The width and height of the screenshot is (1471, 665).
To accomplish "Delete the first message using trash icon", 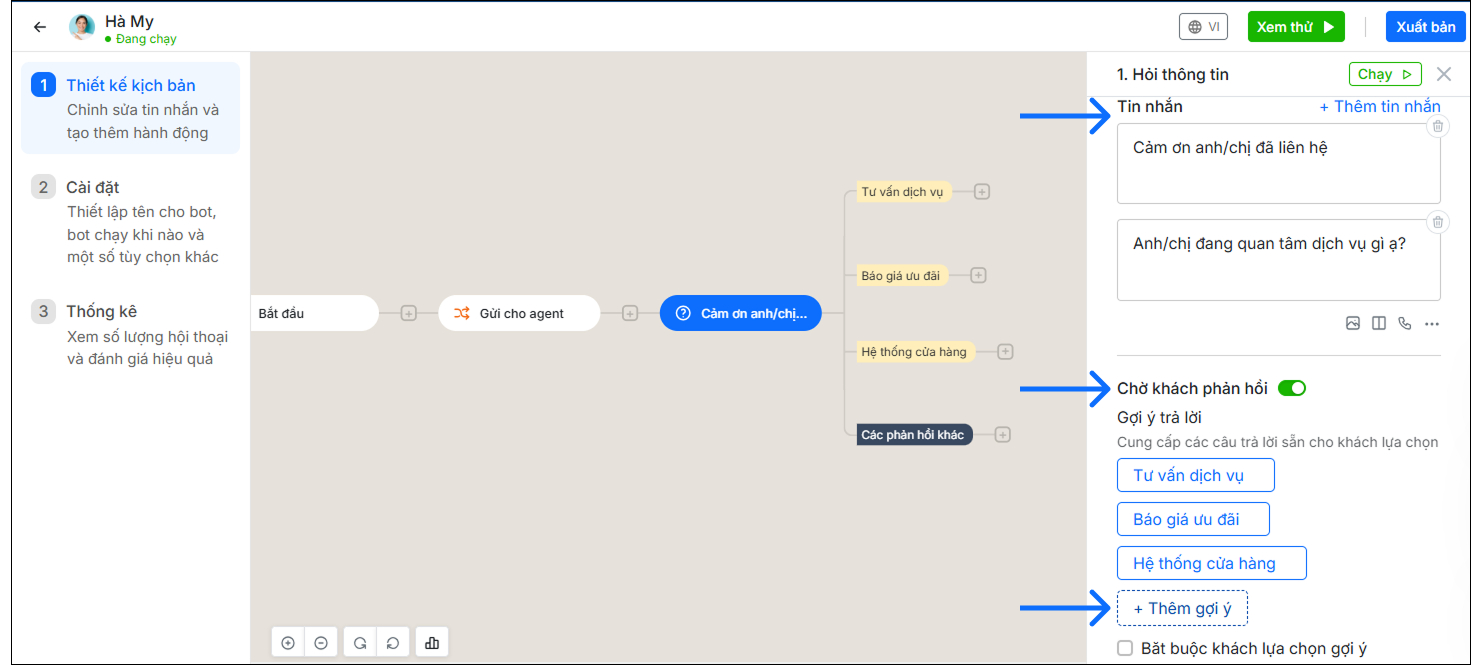I will (x=1437, y=126).
